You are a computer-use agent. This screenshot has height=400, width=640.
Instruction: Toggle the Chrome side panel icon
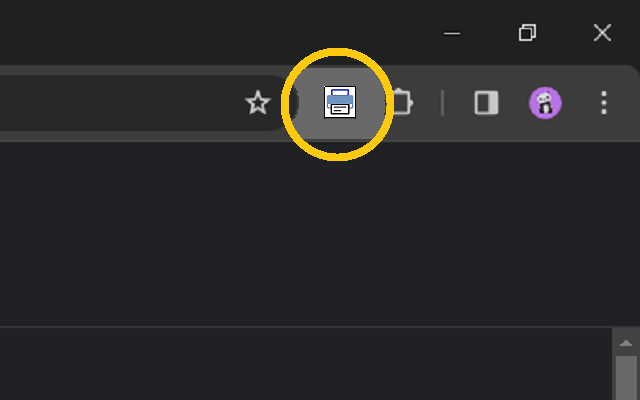click(x=486, y=102)
